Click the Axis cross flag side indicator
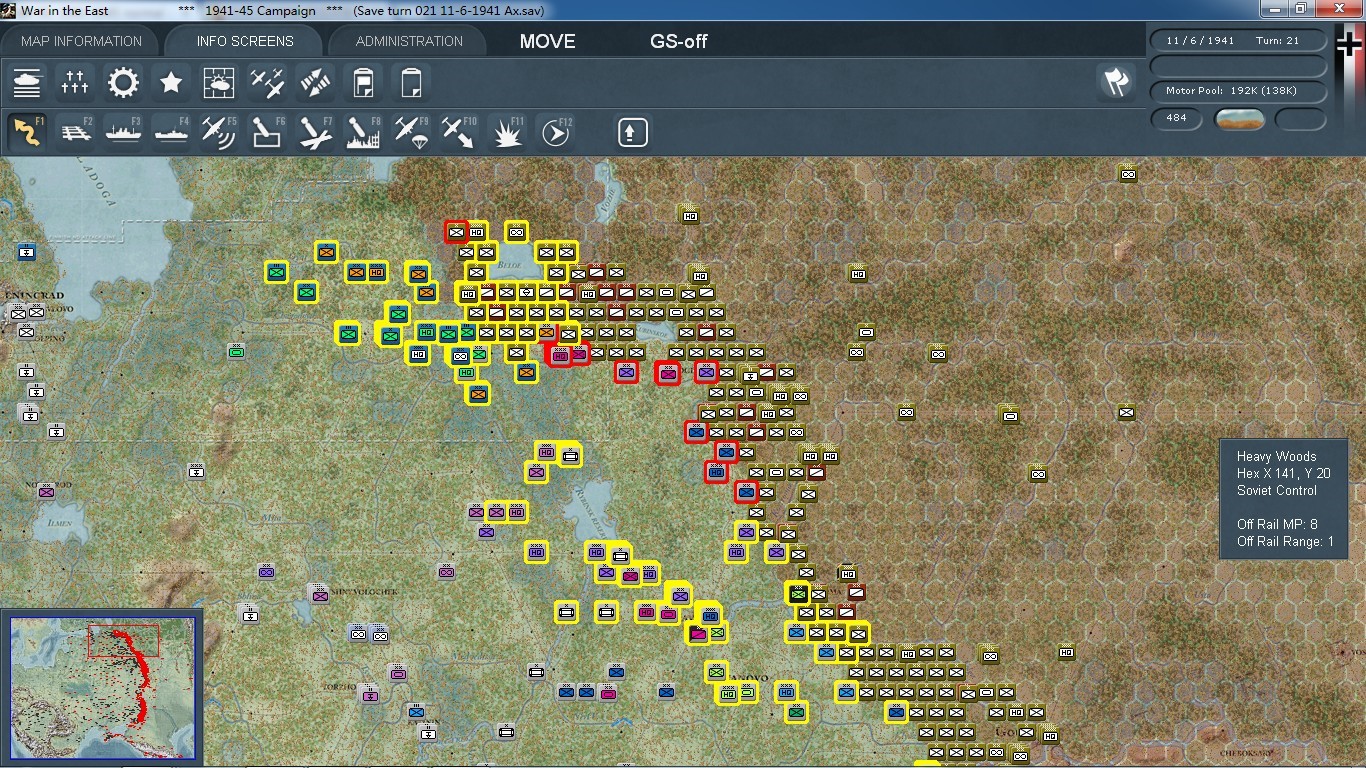 point(1349,45)
